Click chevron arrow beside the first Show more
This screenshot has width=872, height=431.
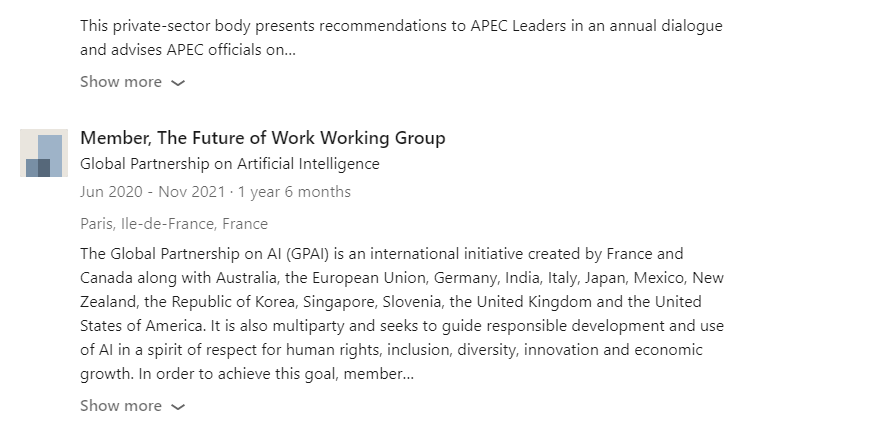pyautogui.click(x=177, y=83)
